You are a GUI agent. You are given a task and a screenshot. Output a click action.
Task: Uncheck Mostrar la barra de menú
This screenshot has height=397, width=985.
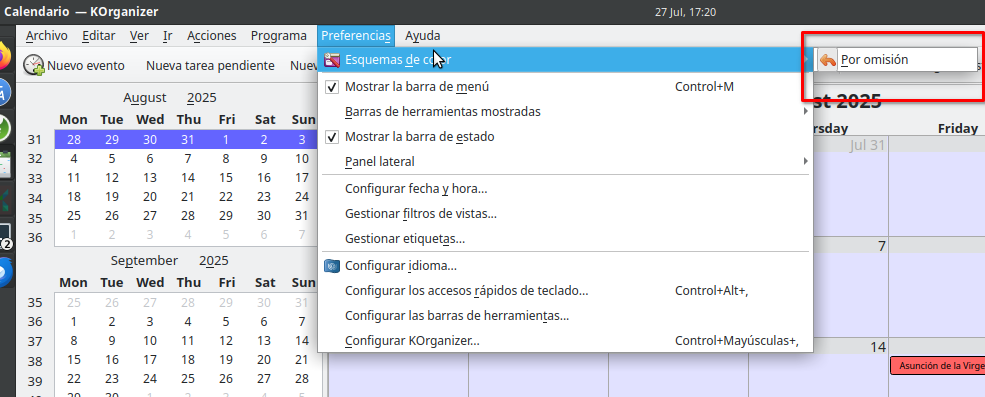(x=332, y=87)
